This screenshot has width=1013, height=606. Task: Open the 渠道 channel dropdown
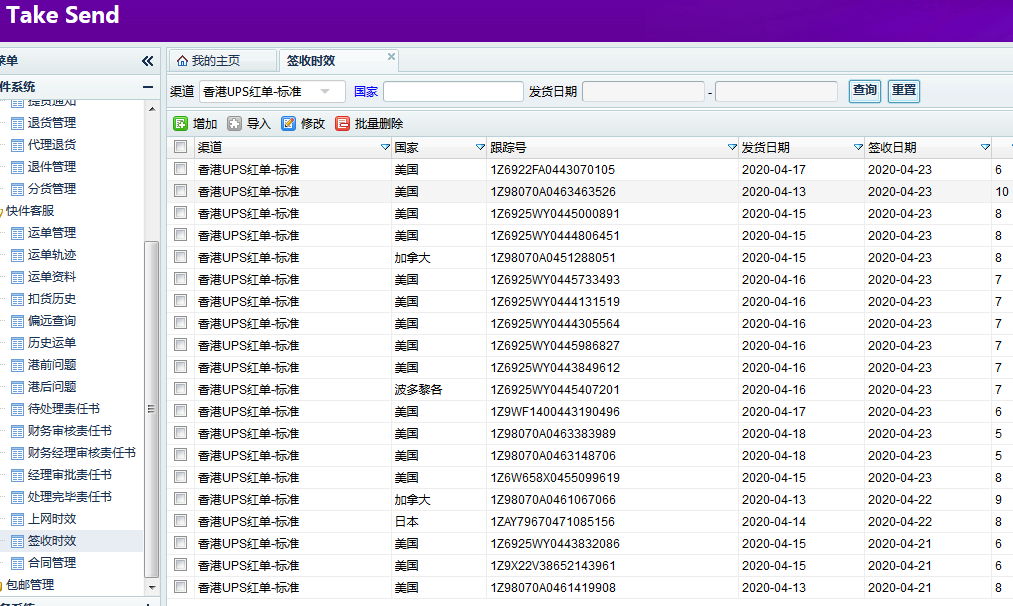(325, 92)
